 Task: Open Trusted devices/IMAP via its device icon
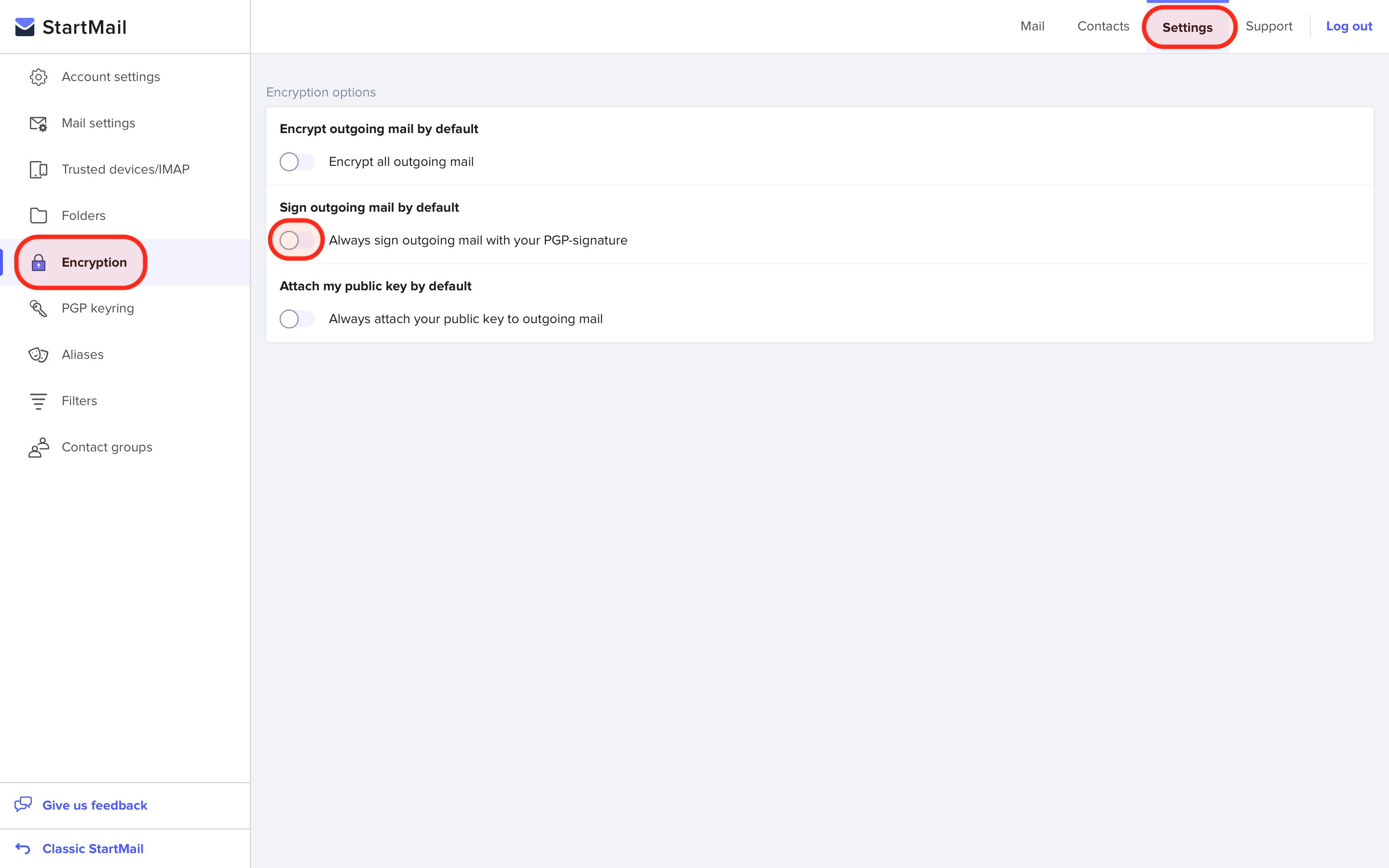point(39,169)
